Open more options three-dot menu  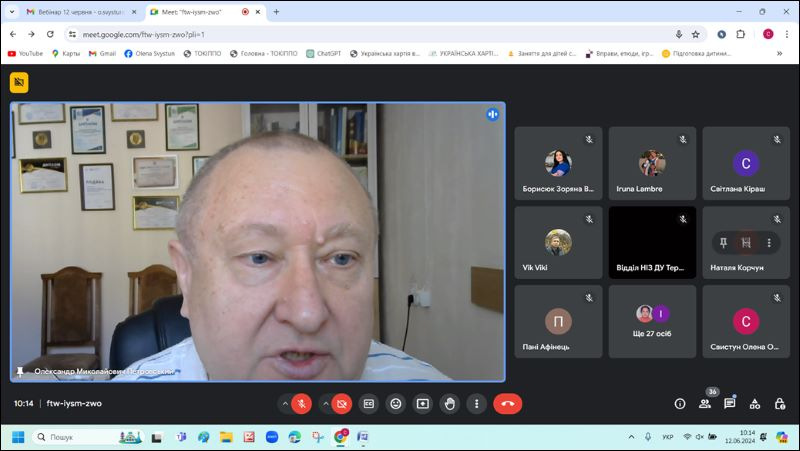(x=477, y=404)
